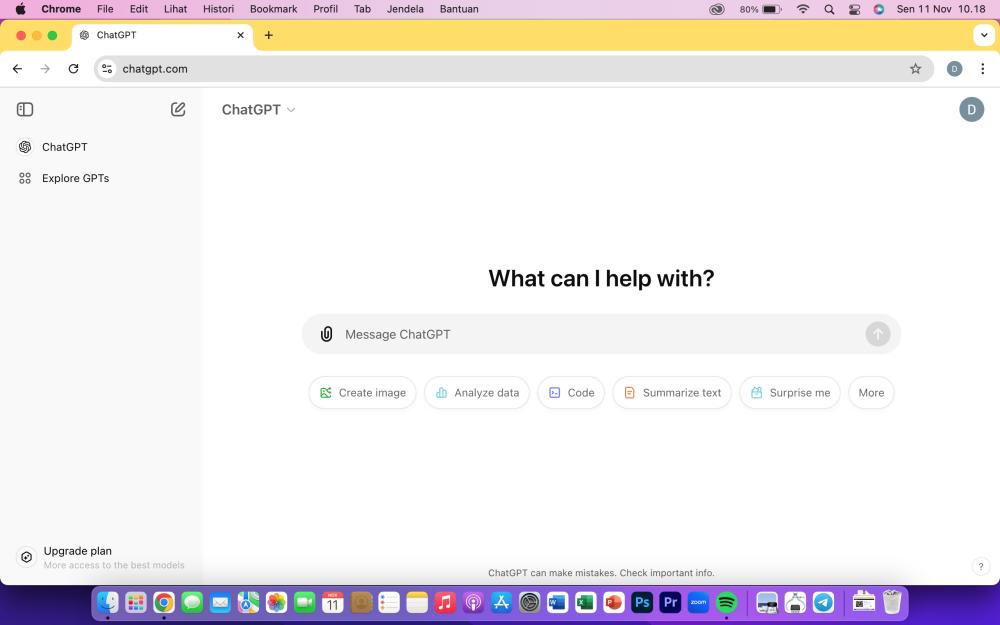Screen dimensions: 1000x625
Task: Expand the ChatGPT model selector dropdown
Action: 258,110
